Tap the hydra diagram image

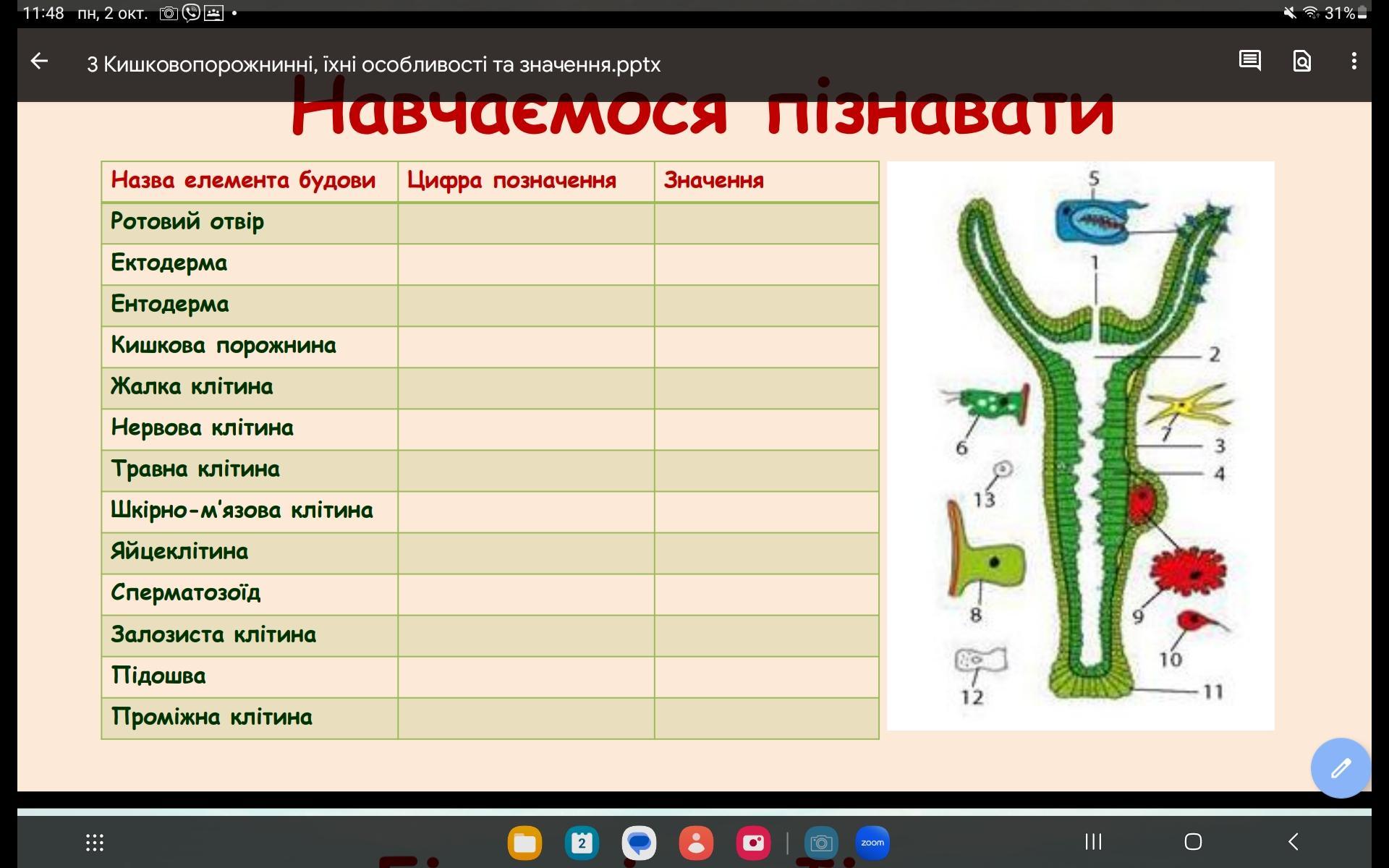click(x=1080, y=445)
